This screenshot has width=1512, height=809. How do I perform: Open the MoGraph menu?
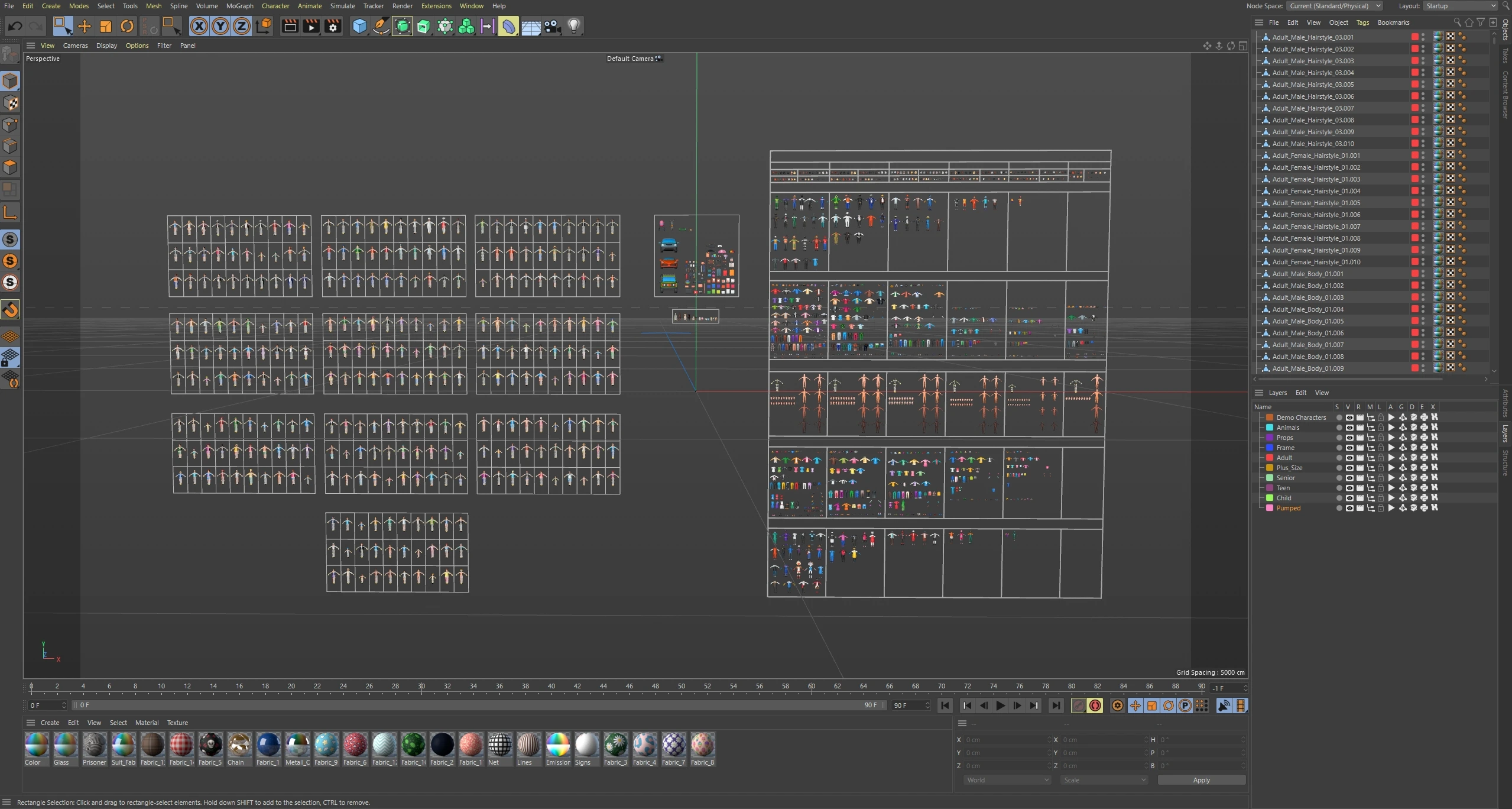point(239,6)
